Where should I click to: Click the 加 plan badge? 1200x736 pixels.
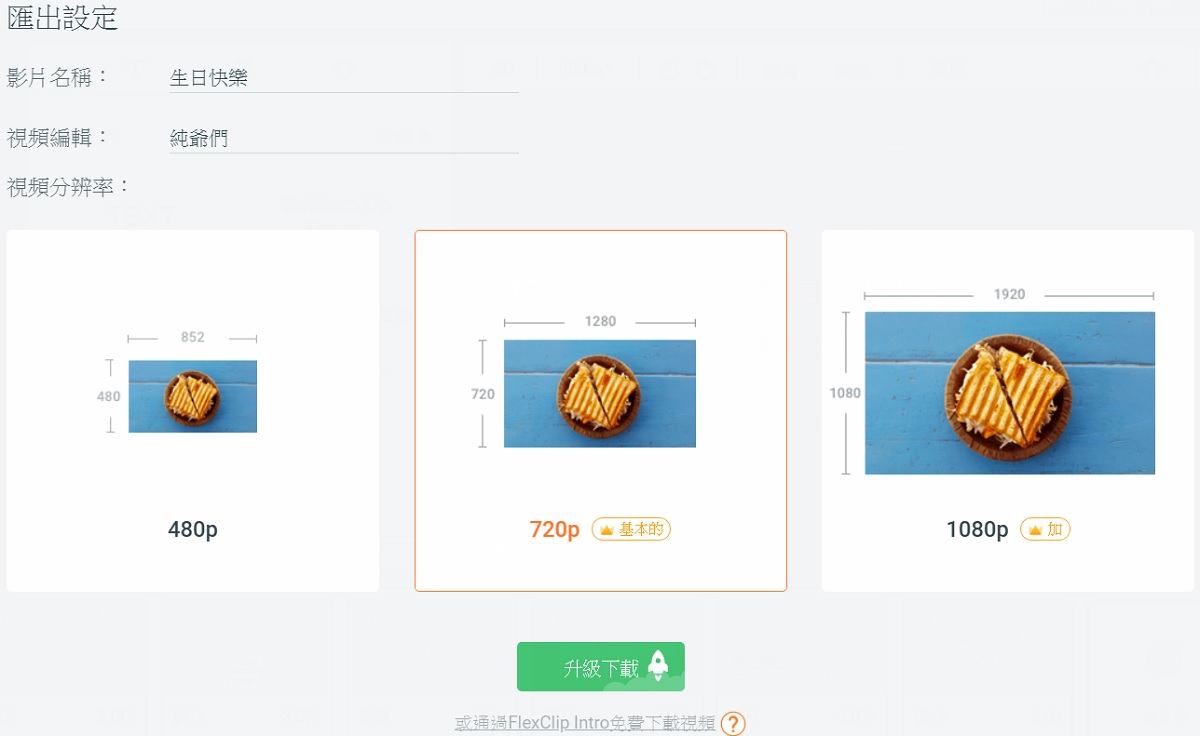point(1045,529)
